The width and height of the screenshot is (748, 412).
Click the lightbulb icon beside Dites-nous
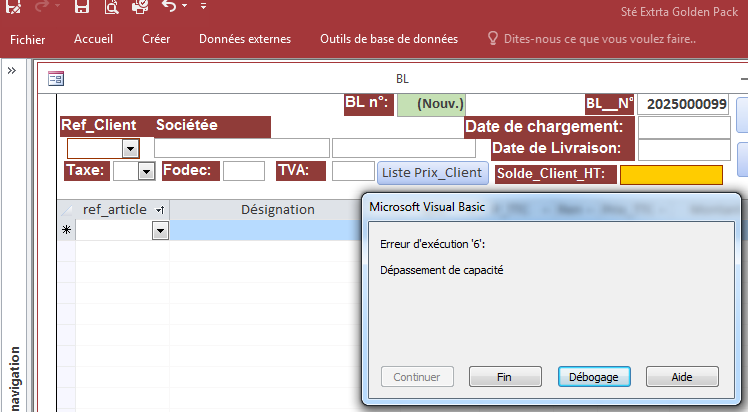493,39
